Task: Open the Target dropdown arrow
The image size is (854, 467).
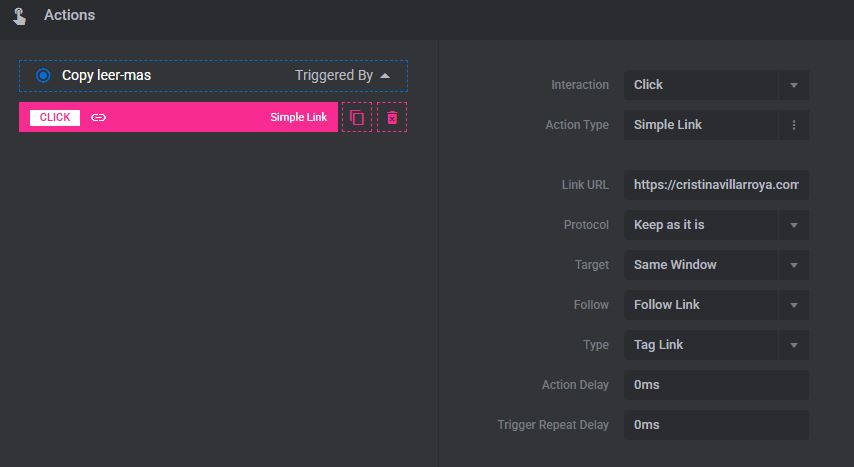Action: [x=794, y=265]
